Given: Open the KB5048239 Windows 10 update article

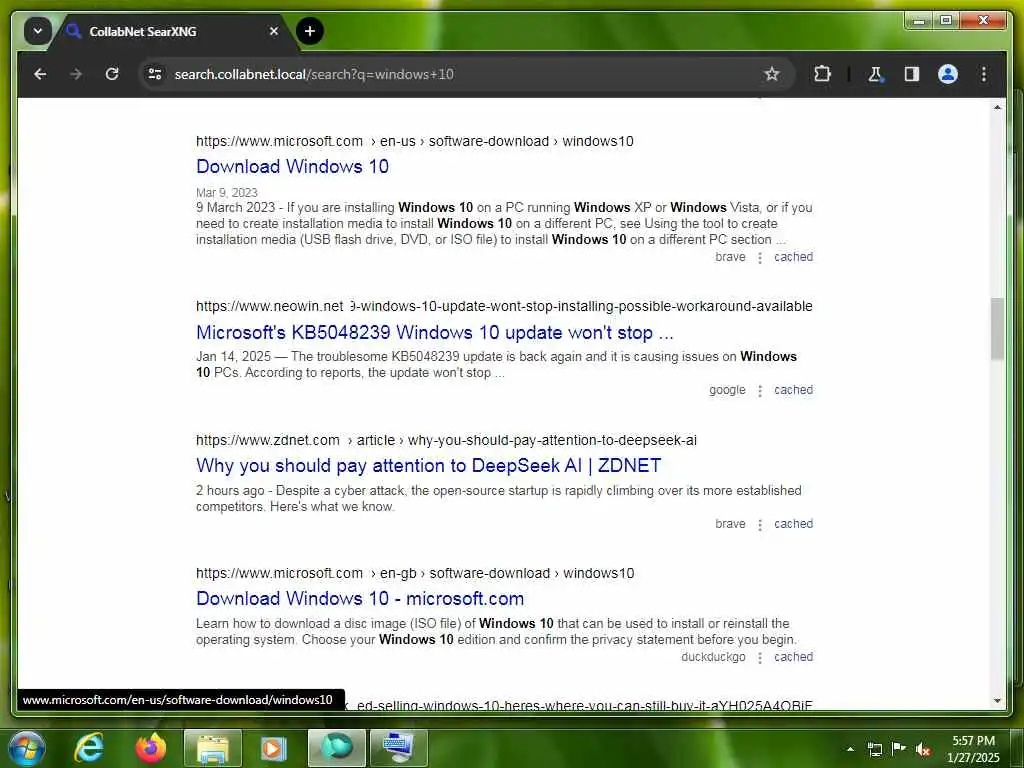Looking at the screenshot, I should pos(434,332).
